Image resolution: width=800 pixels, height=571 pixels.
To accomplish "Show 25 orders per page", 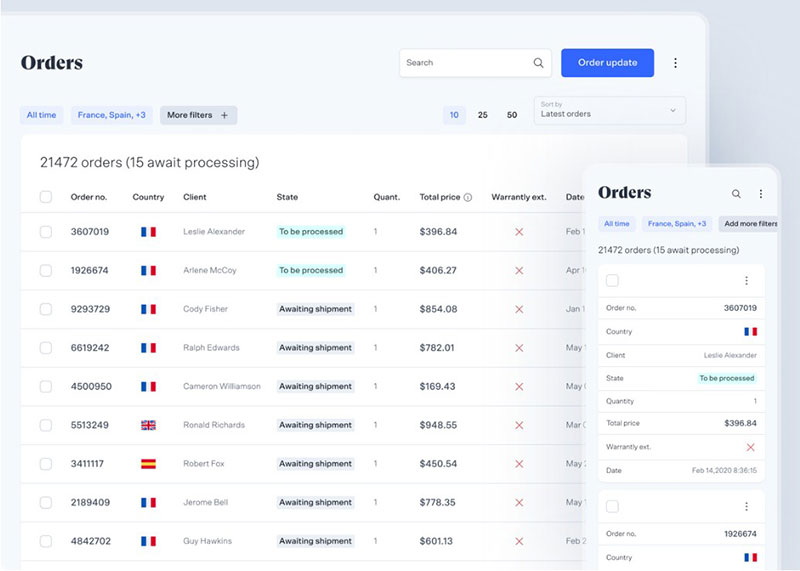I will (x=483, y=115).
